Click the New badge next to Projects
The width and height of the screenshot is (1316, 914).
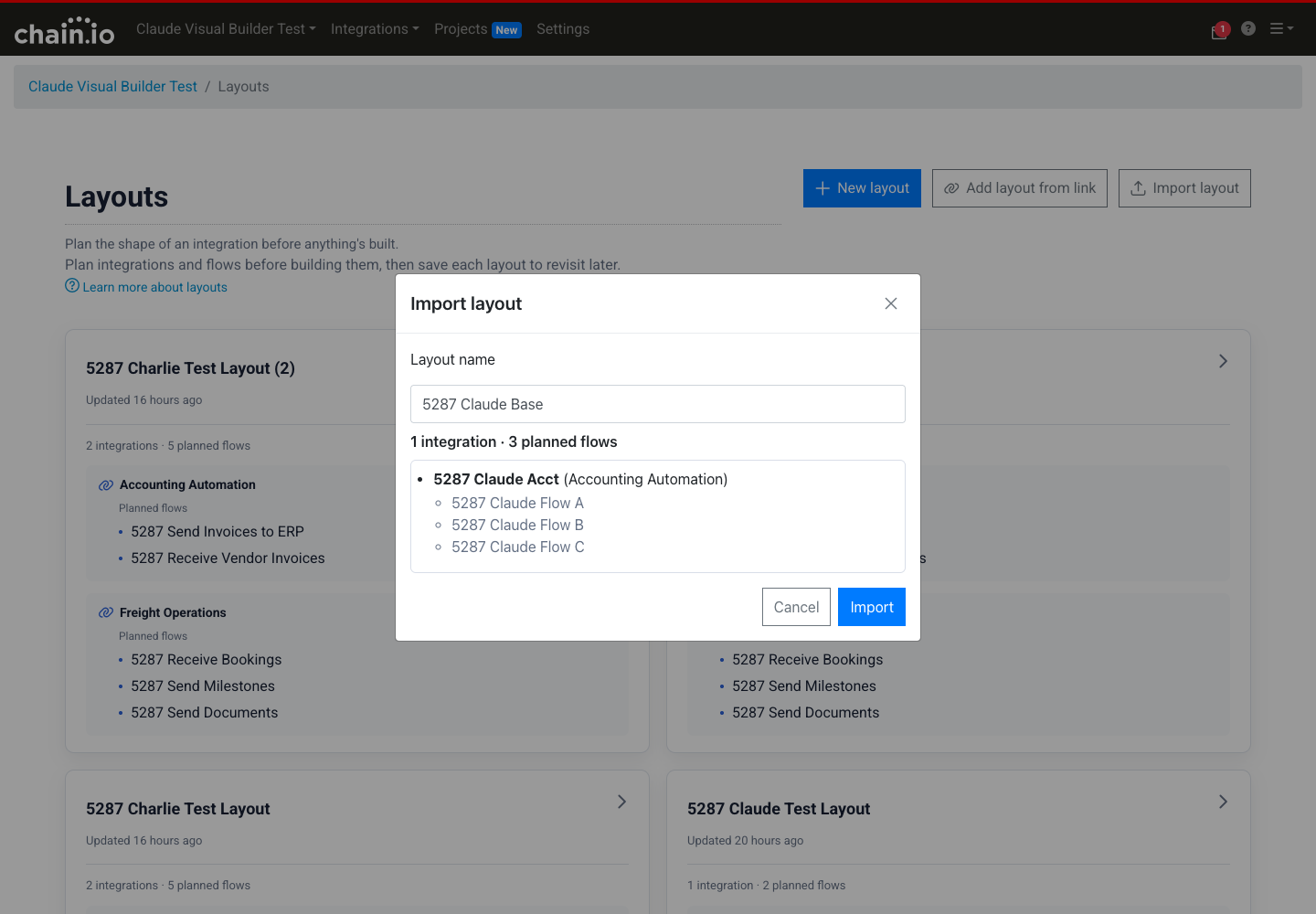[x=506, y=30]
